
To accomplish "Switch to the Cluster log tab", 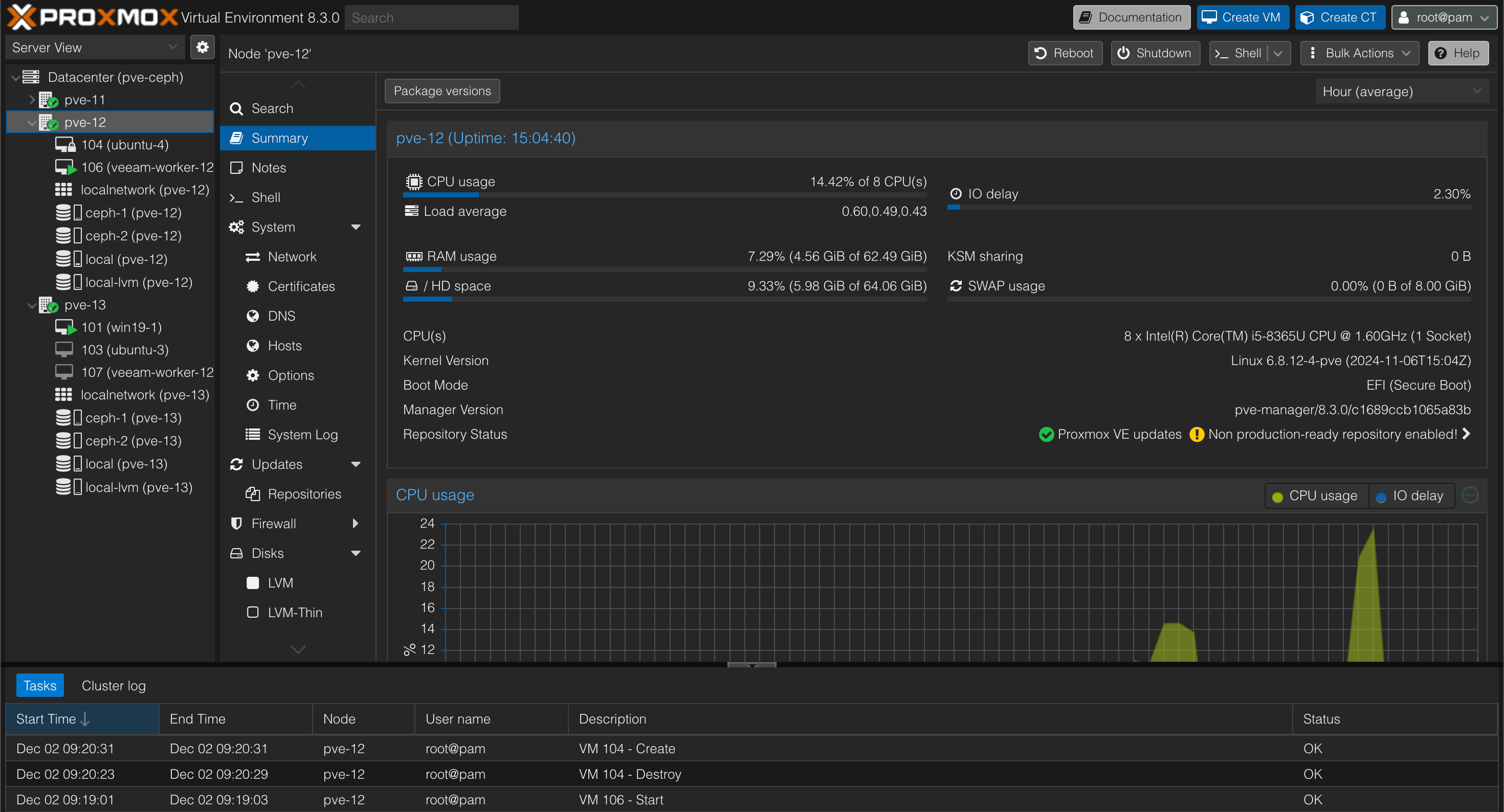I will 114,686.
